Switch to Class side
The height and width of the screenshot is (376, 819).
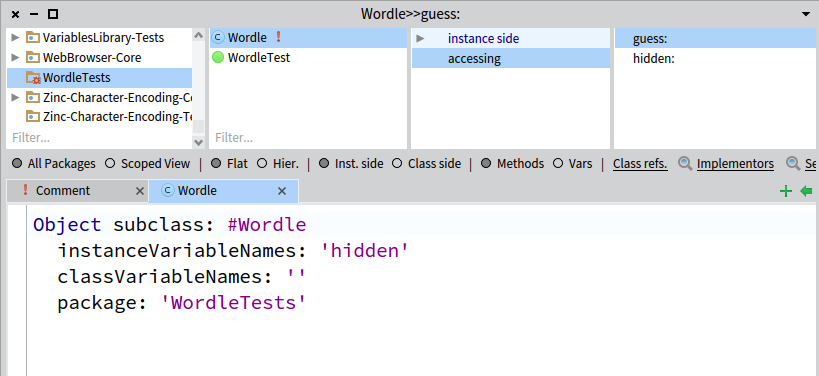397,163
